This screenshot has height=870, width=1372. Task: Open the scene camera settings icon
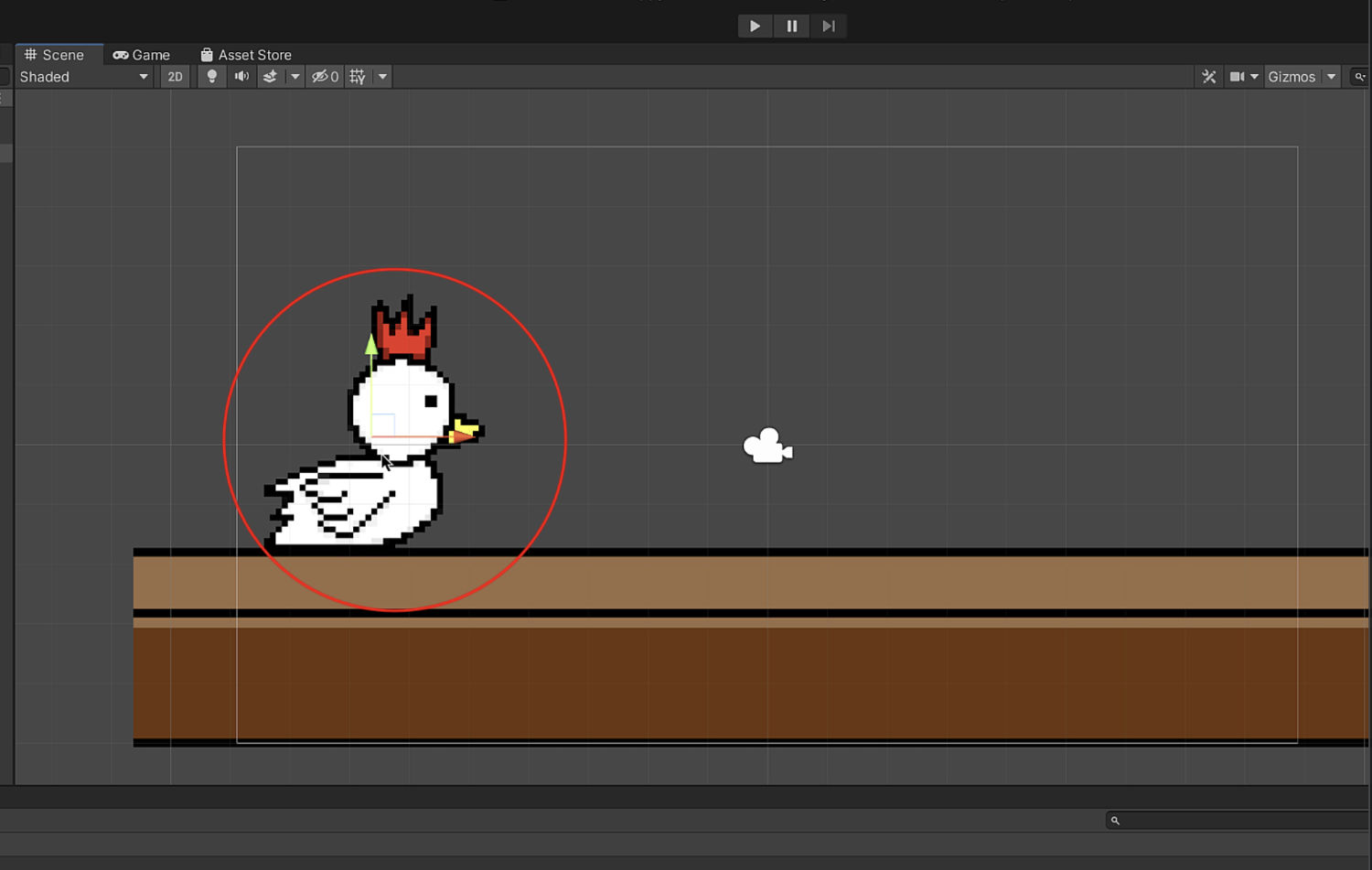click(1237, 77)
